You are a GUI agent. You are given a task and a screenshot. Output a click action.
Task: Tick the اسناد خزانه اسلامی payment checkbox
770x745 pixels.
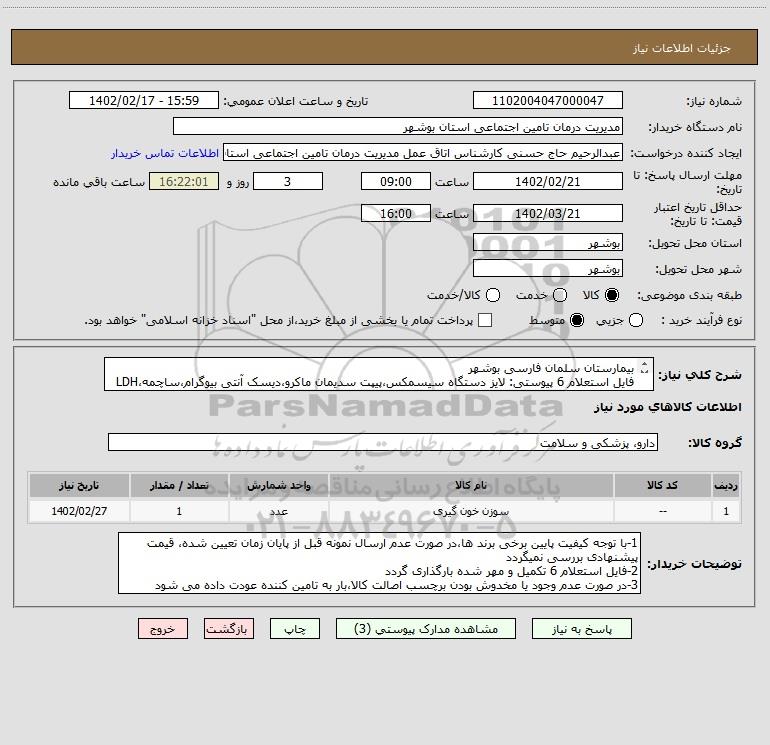[x=485, y=320]
